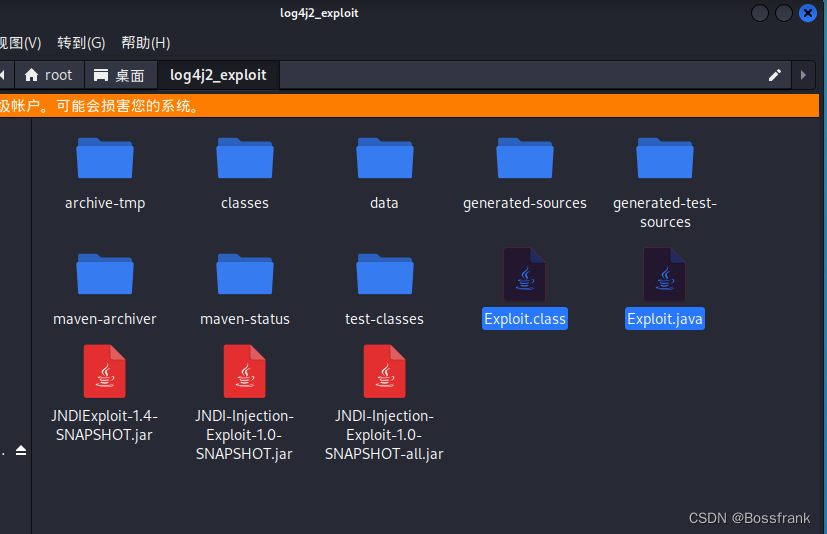This screenshot has width=827, height=534.
Task: Click the path bar left arrow
Action: 4,75
